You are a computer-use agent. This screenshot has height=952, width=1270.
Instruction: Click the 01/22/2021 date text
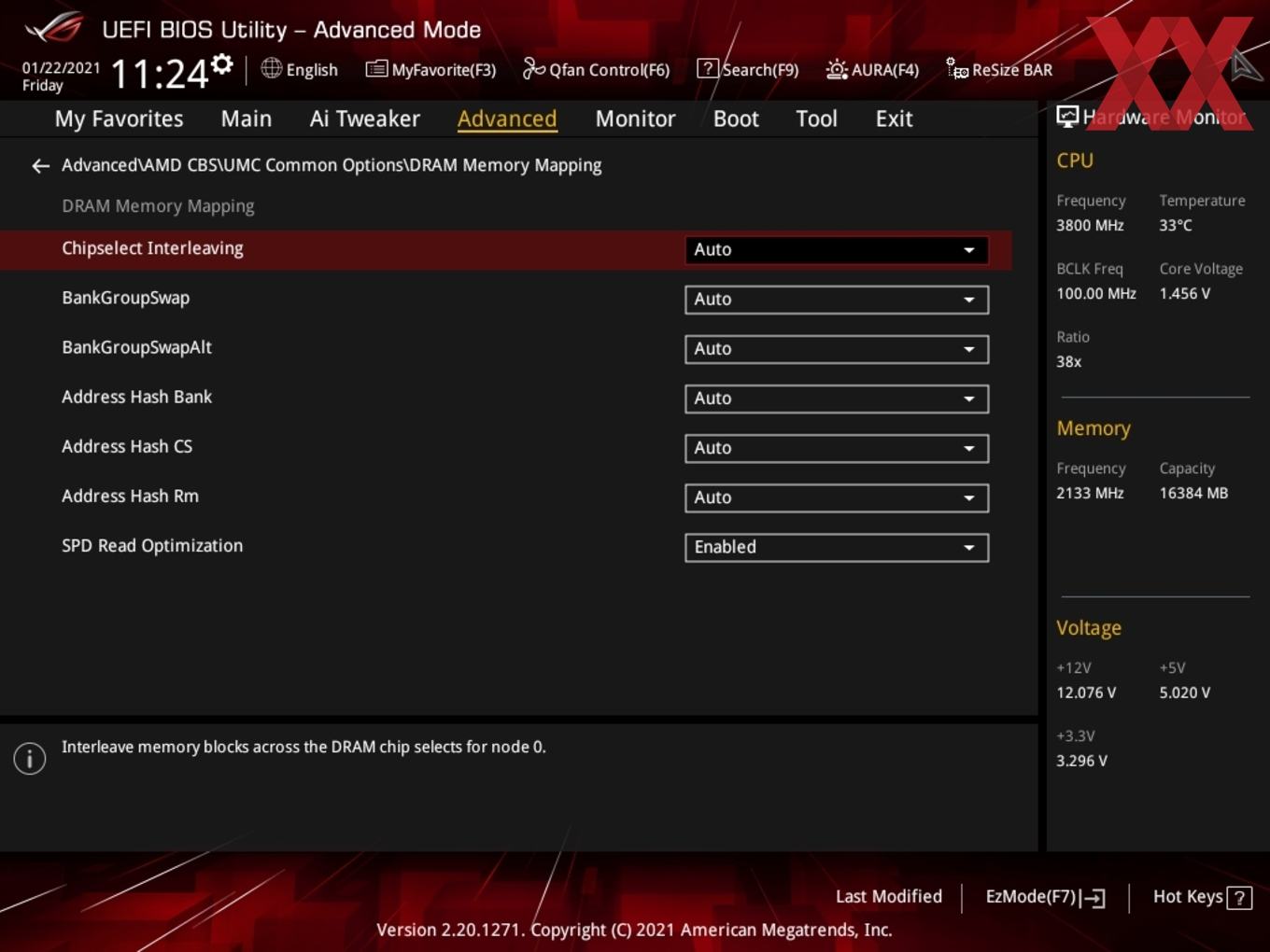click(x=61, y=68)
